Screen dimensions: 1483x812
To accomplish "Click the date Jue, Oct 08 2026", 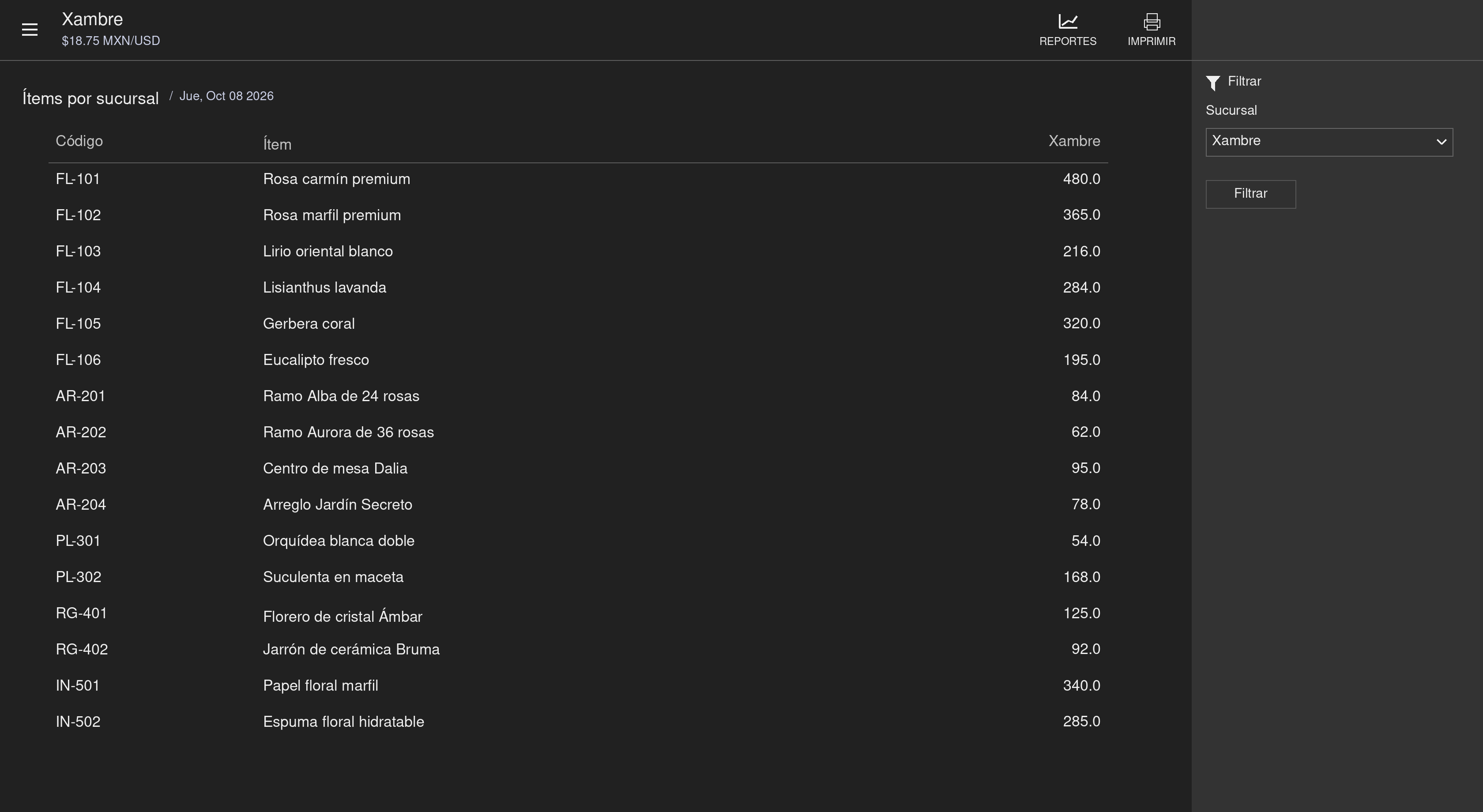I will coord(226,96).
